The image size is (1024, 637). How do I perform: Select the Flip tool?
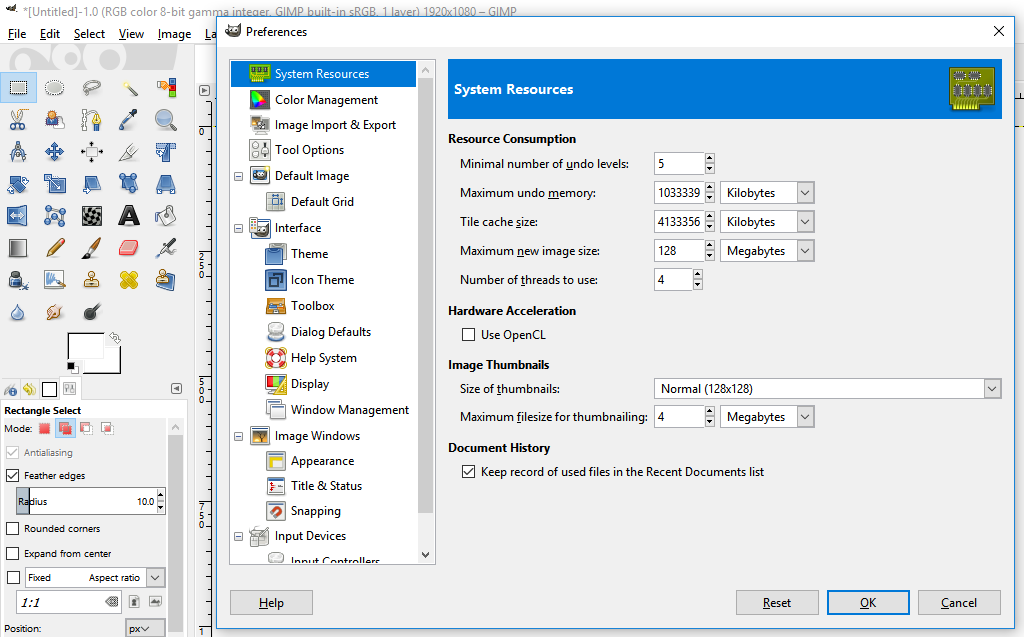point(18,216)
